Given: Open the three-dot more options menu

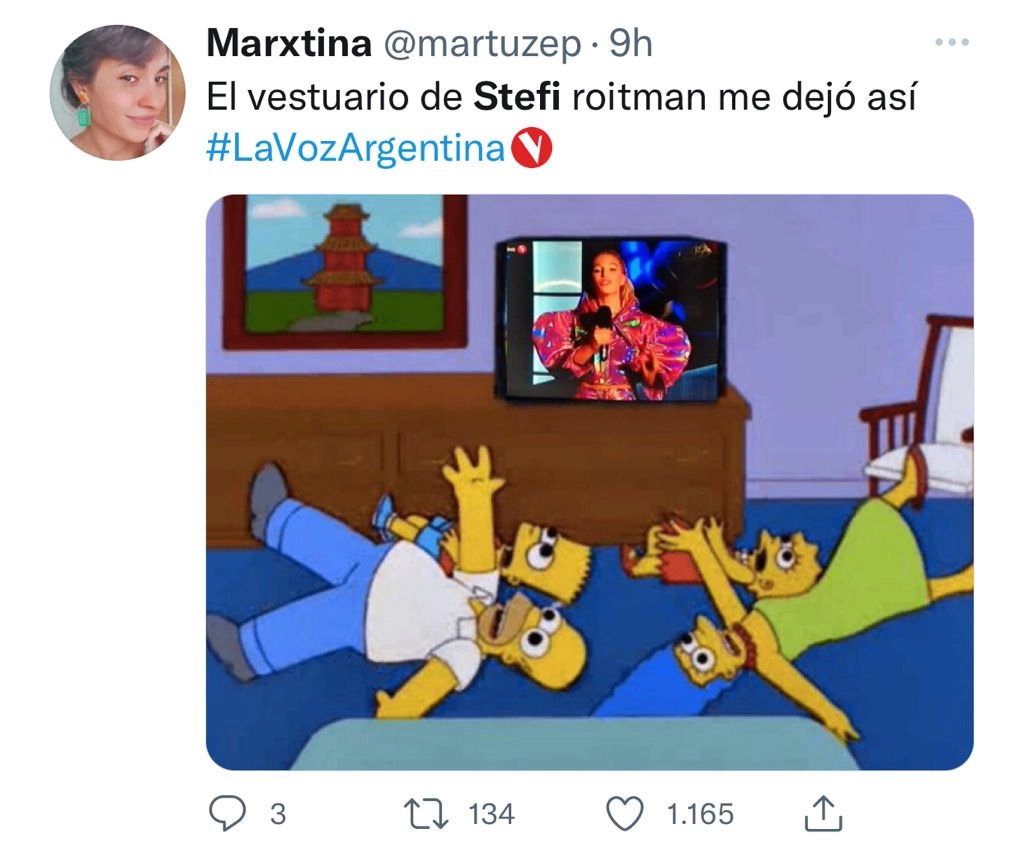Looking at the screenshot, I should point(952,42).
